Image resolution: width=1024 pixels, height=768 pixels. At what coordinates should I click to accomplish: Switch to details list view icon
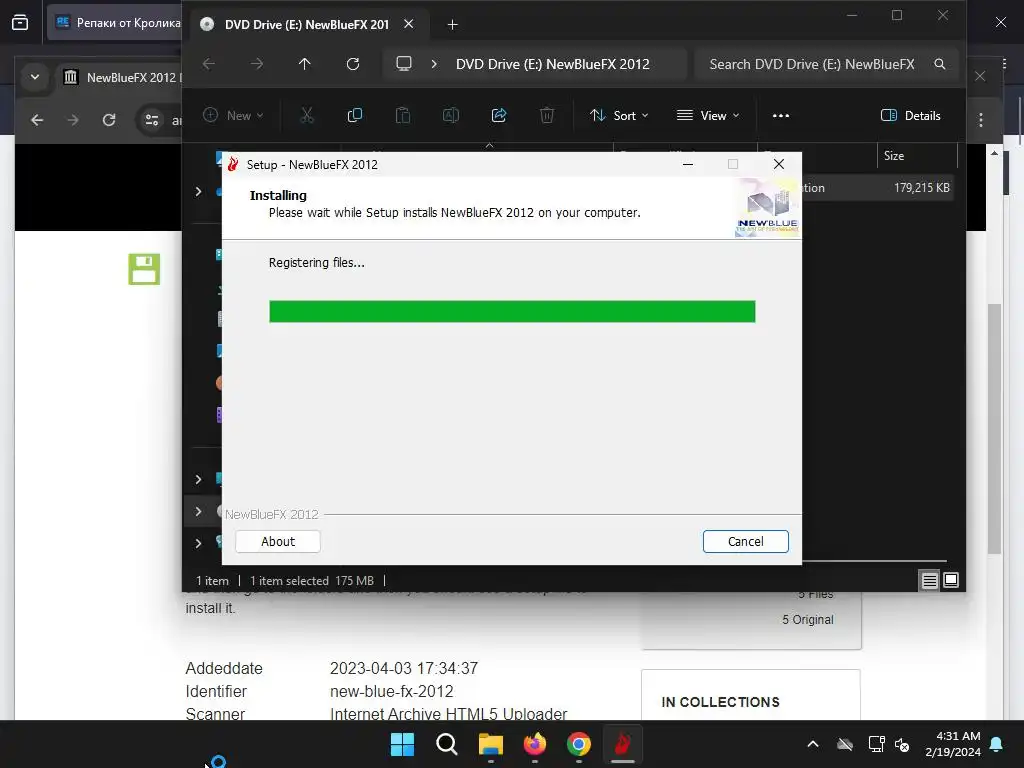pos(929,580)
